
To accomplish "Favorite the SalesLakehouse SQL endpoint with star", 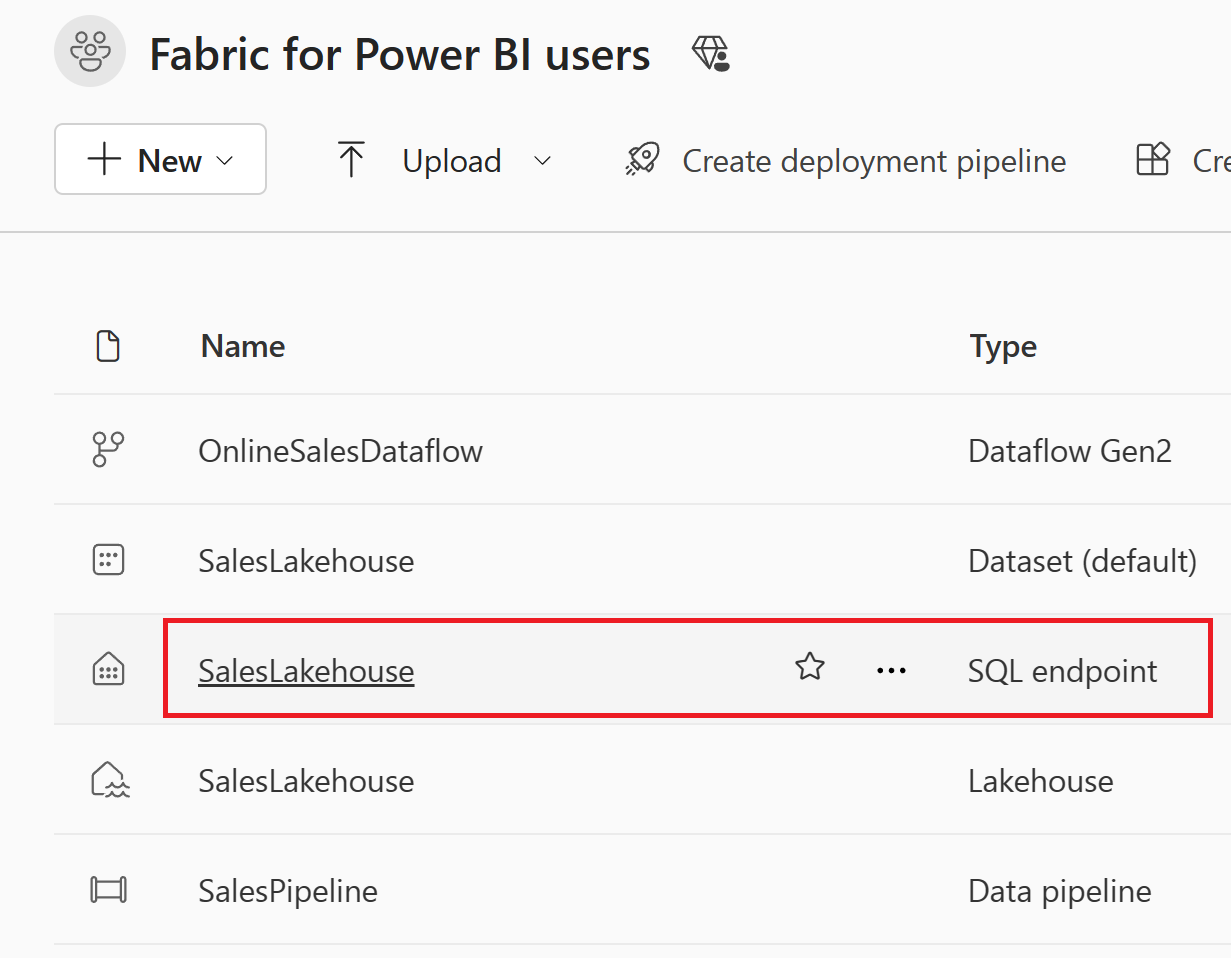I will 809,668.
